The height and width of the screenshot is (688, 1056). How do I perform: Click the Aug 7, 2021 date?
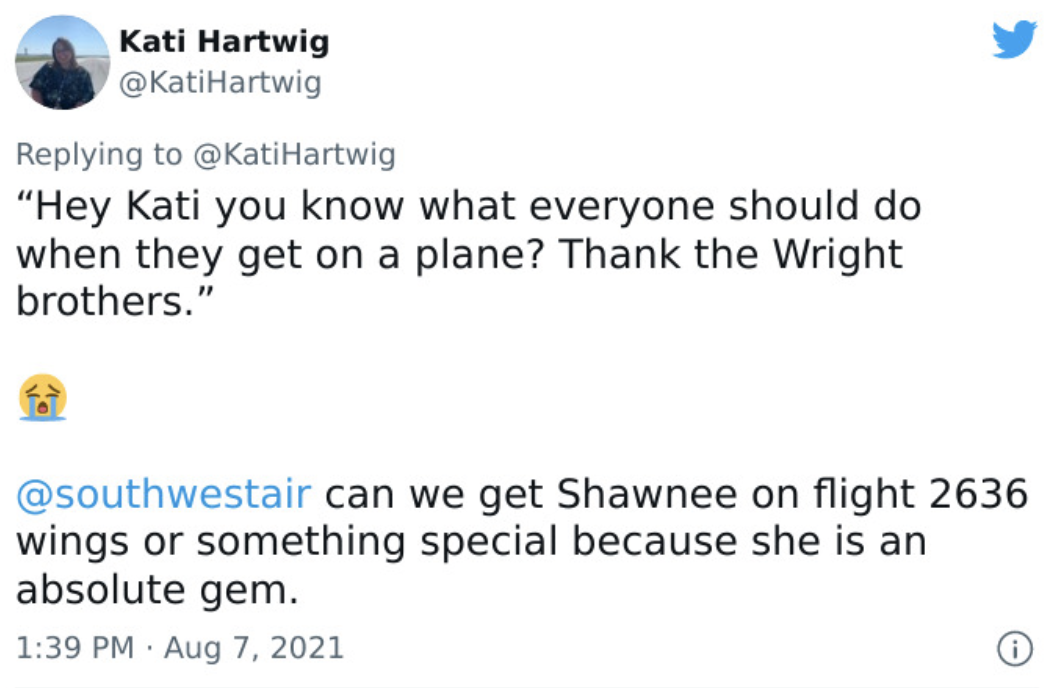(254, 648)
